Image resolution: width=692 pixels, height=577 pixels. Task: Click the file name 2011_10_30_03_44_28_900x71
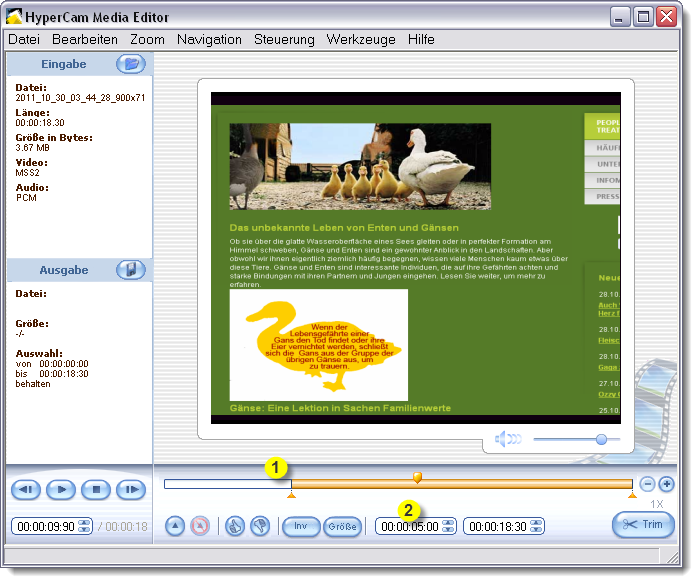click(80, 98)
